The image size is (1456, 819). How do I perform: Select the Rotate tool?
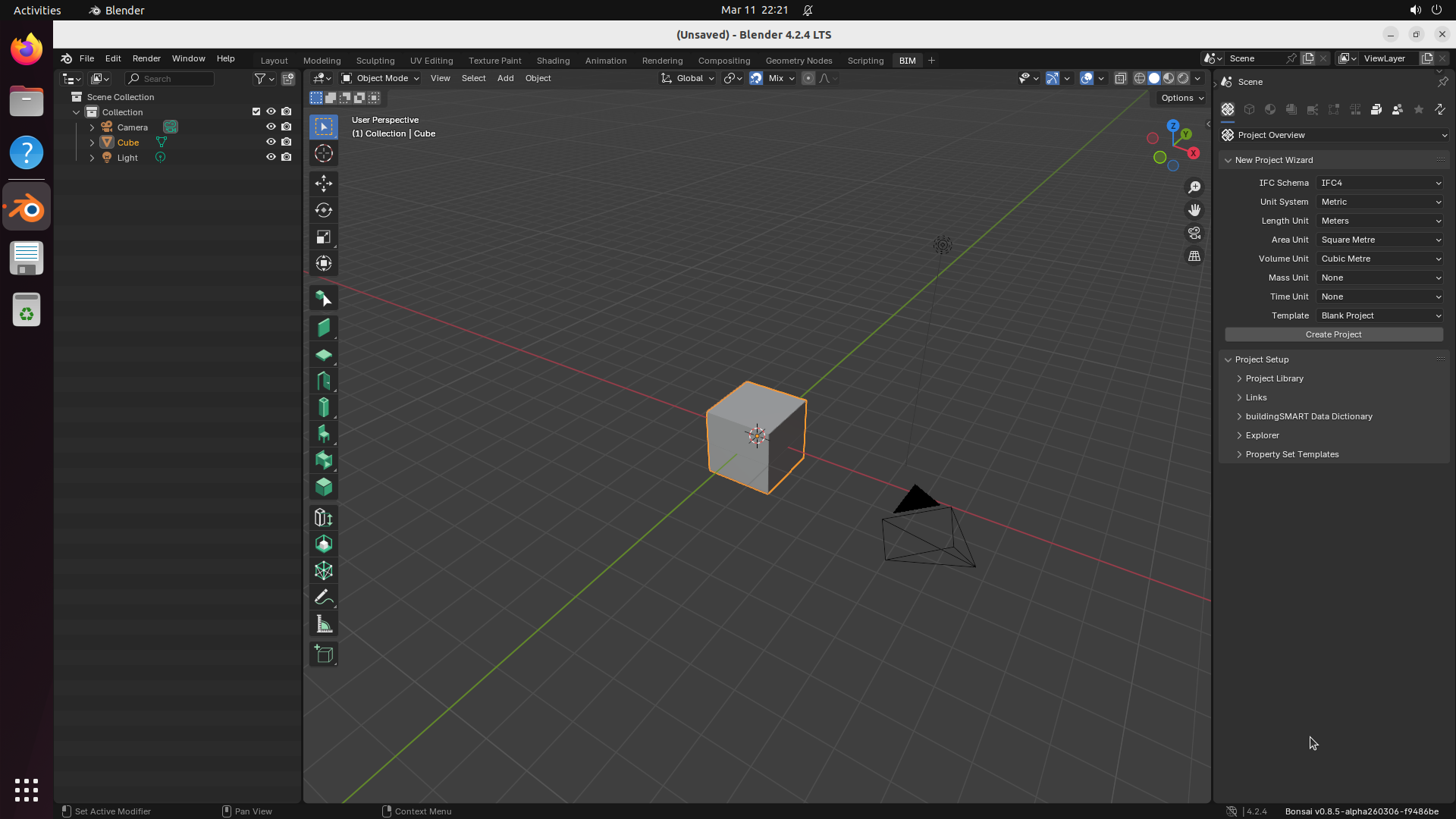pyautogui.click(x=324, y=210)
